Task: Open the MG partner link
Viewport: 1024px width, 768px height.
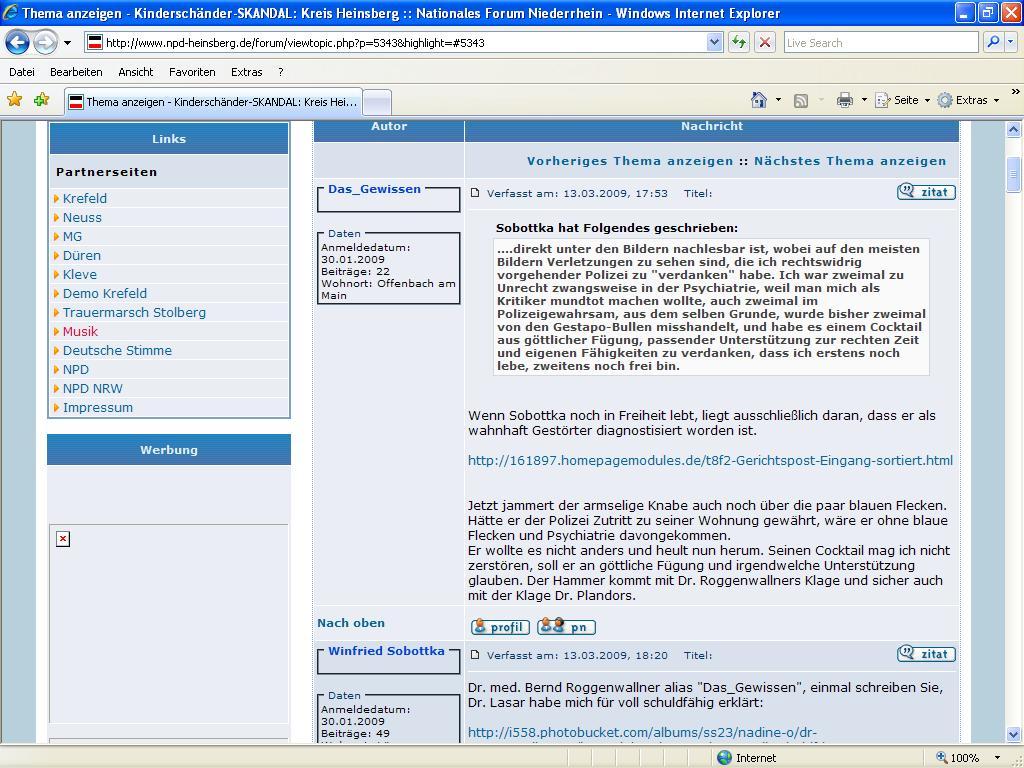Action: 72,236
